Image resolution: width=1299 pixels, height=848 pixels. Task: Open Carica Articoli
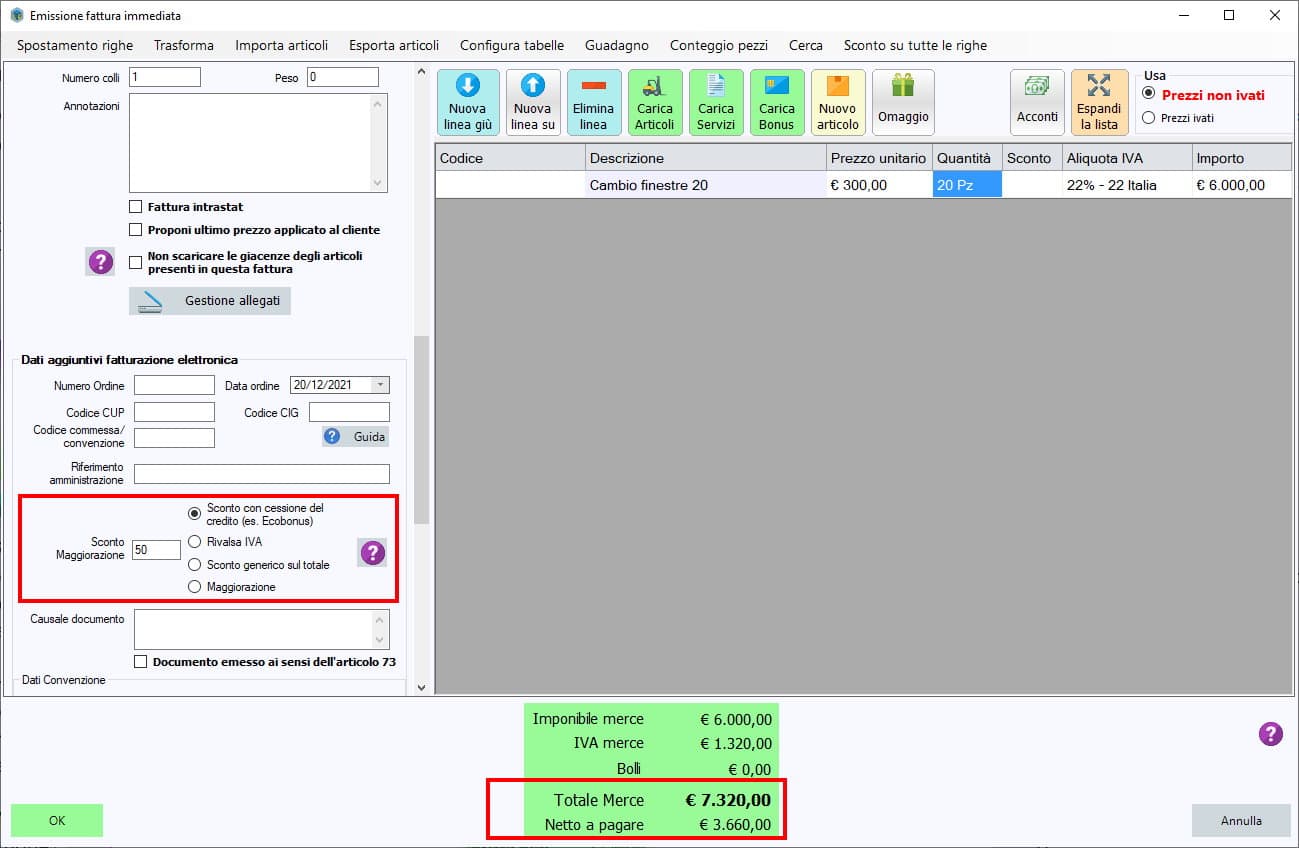[x=655, y=102]
